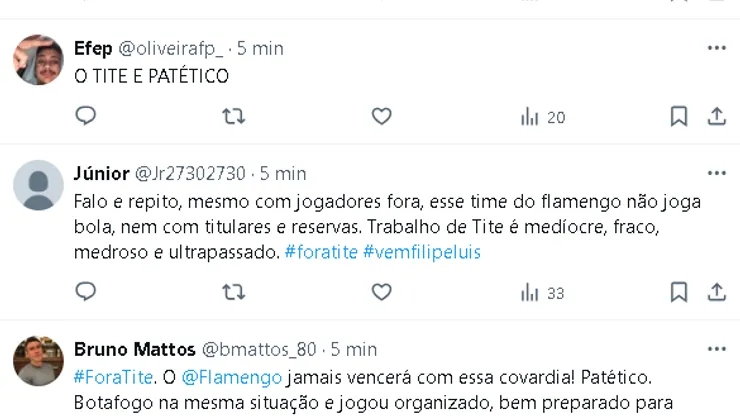The width and height of the screenshot is (740, 416).
Task: Like Efep's tweet
Action: pos(381,116)
